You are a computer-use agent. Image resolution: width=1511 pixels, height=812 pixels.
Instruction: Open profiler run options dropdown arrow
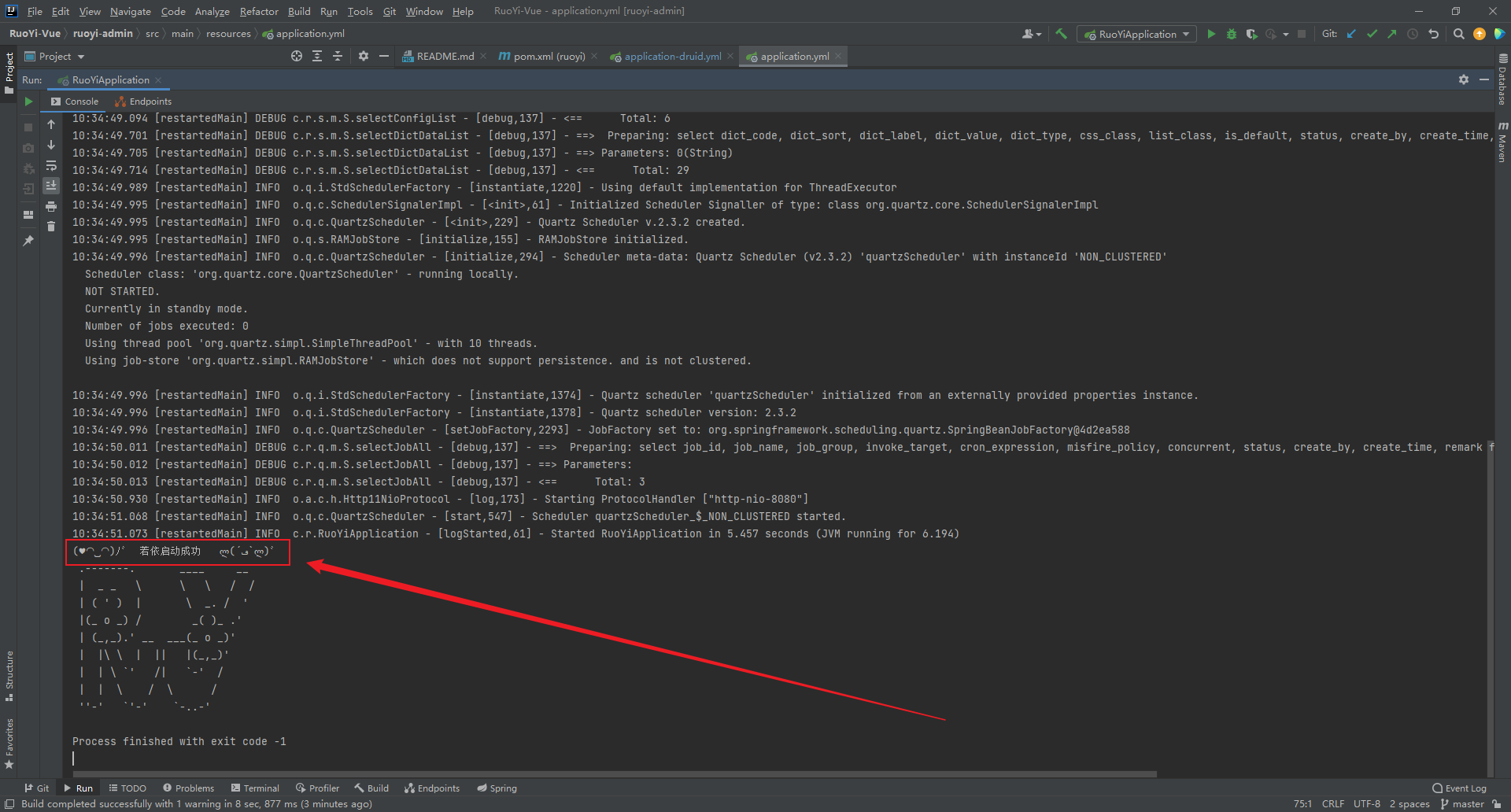(1286, 34)
